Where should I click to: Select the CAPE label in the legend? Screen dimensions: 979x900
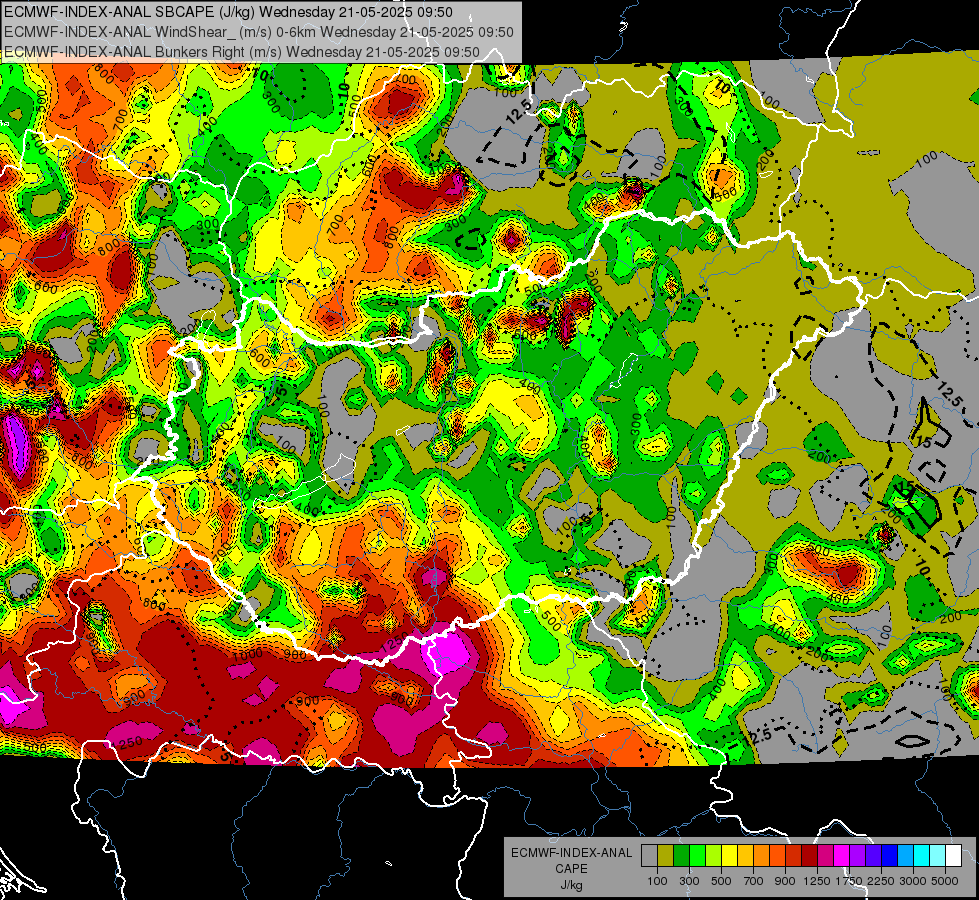point(571,868)
